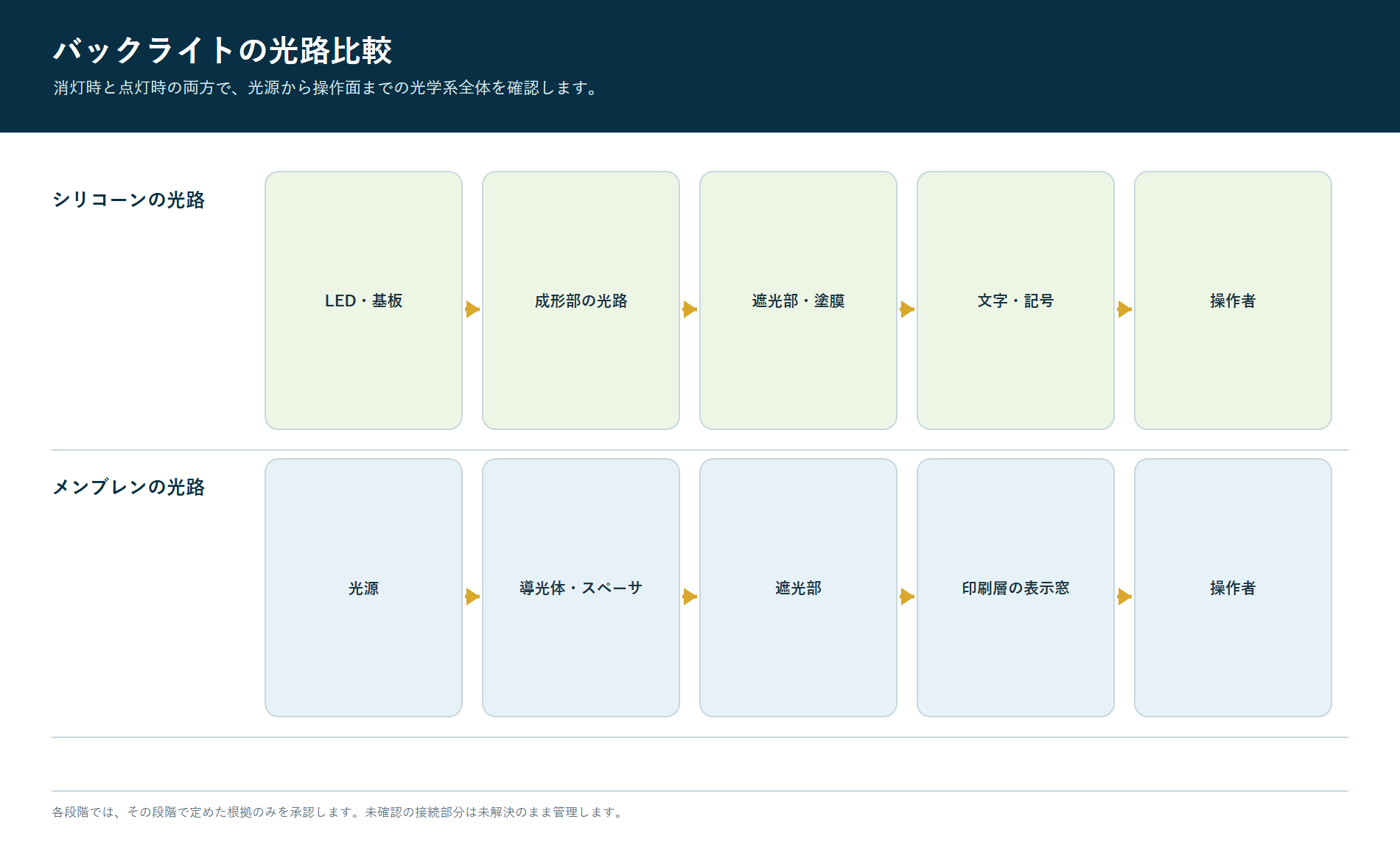The image size is (1400, 847).
Task: Click the シリコーンの光路 row heading
Action: (x=128, y=200)
